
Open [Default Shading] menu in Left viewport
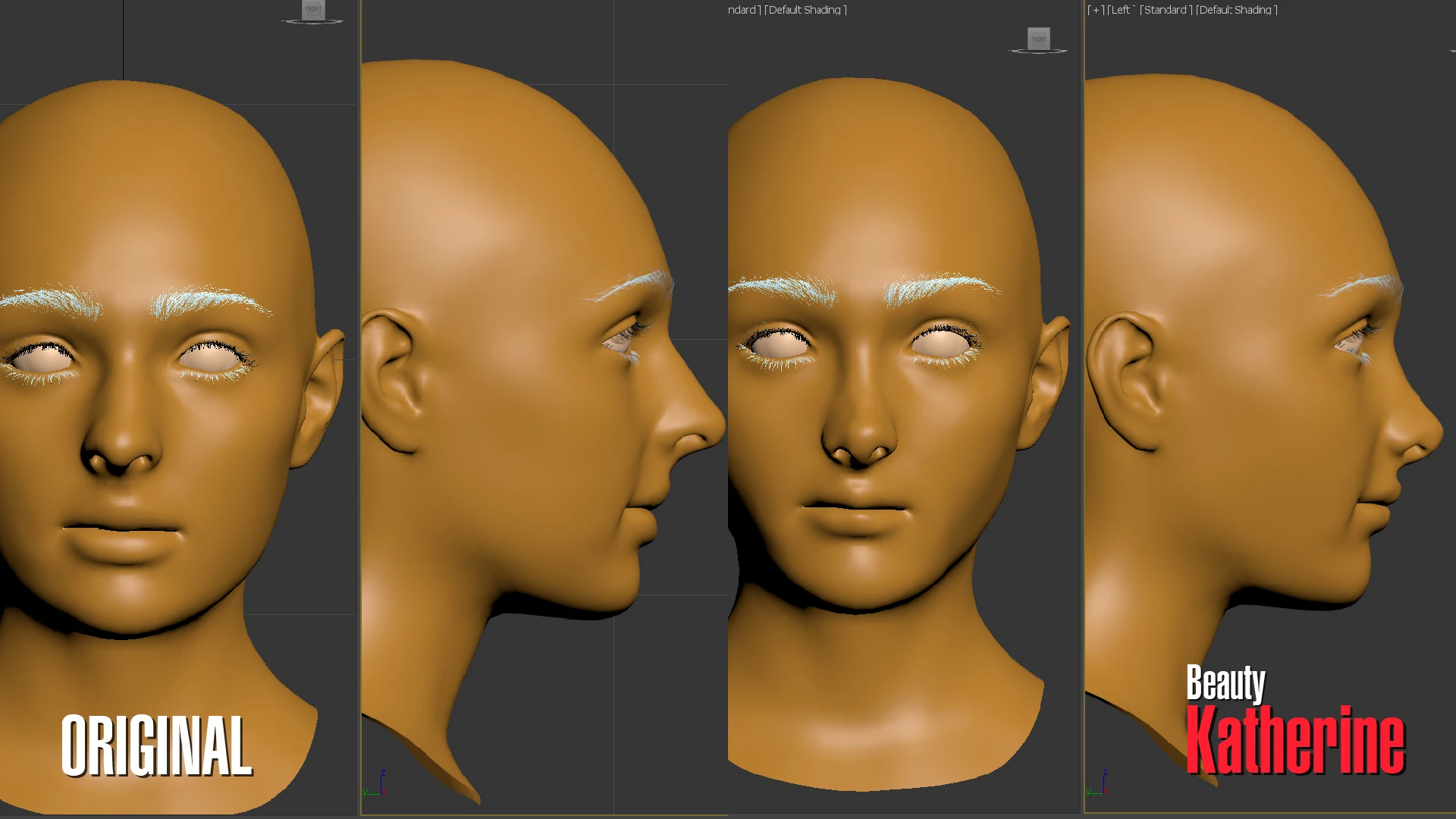pyautogui.click(x=1237, y=10)
